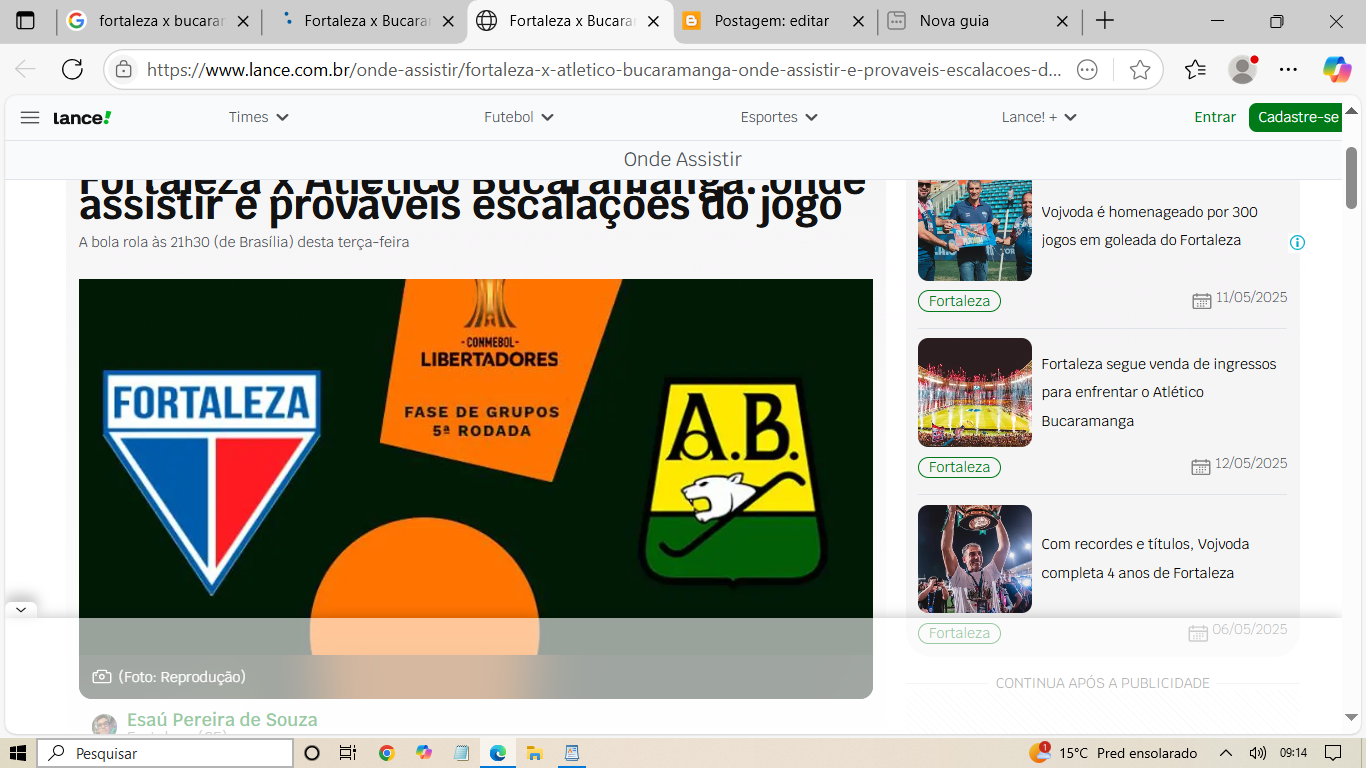Screen dimensions: 1366x768
Task: Add this page to favorites star
Action: 1139,69
